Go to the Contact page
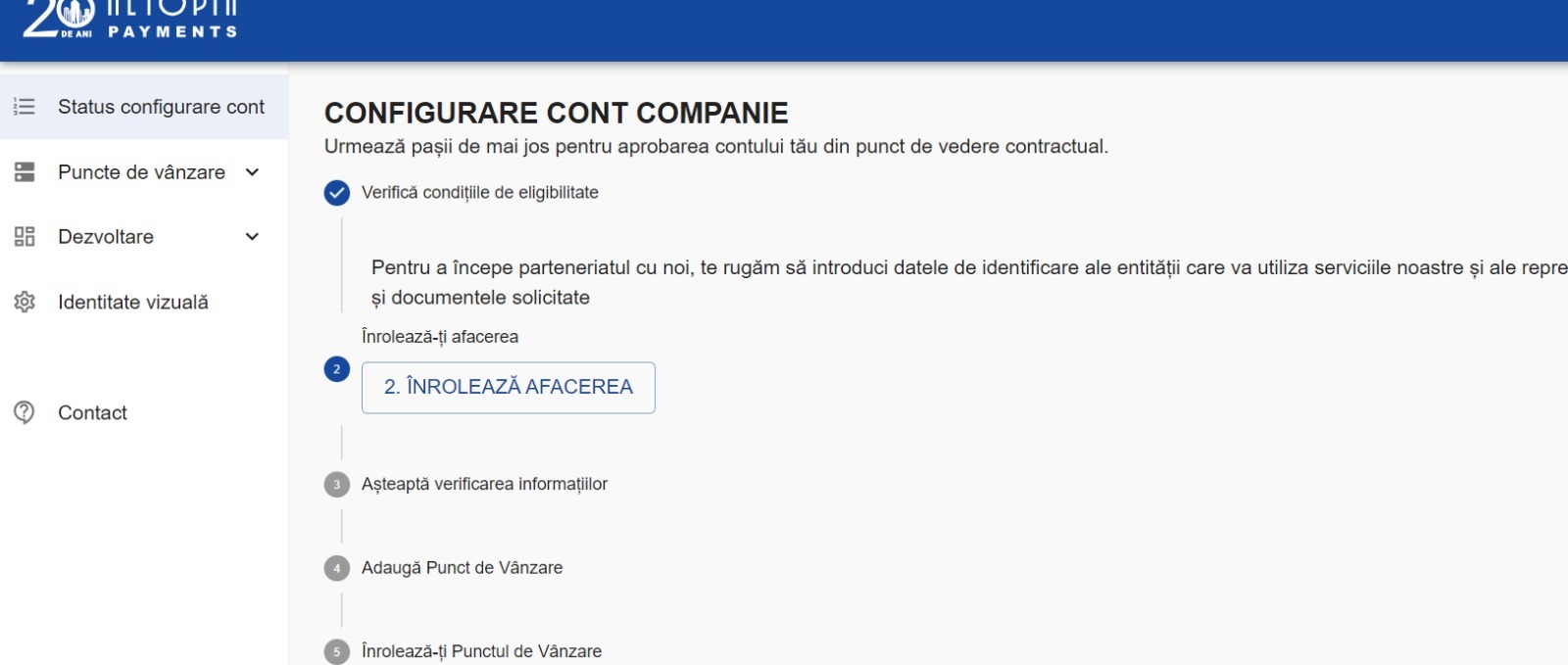 click(92, 413)
